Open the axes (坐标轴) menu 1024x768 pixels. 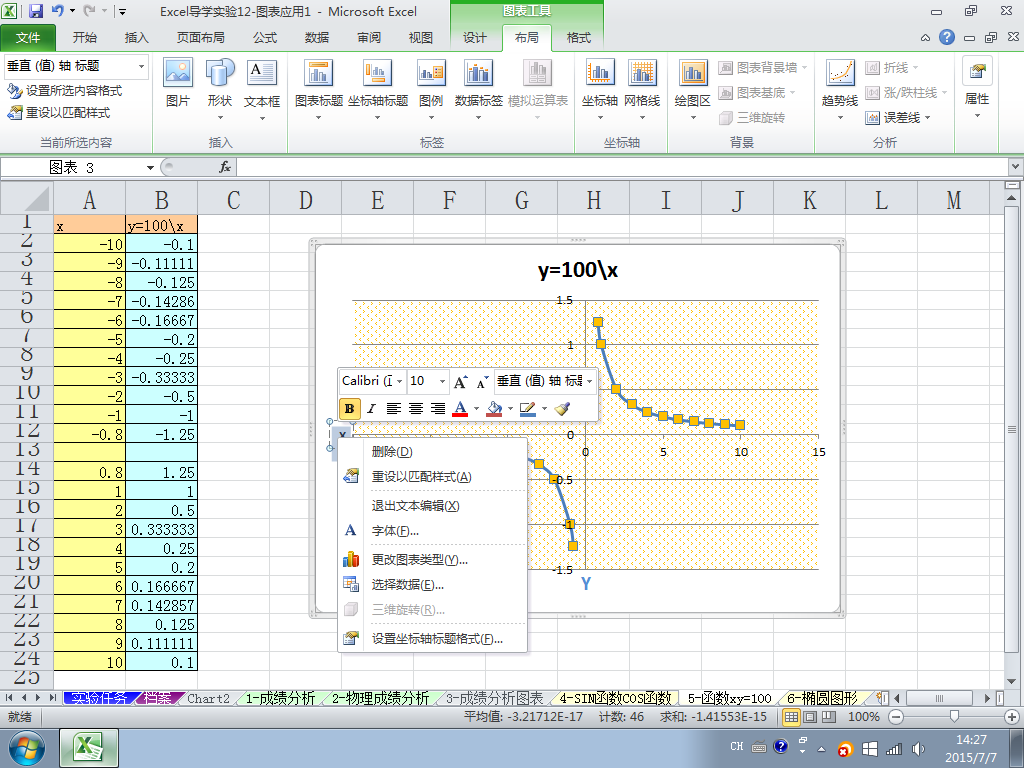click(x=600, y=89)
